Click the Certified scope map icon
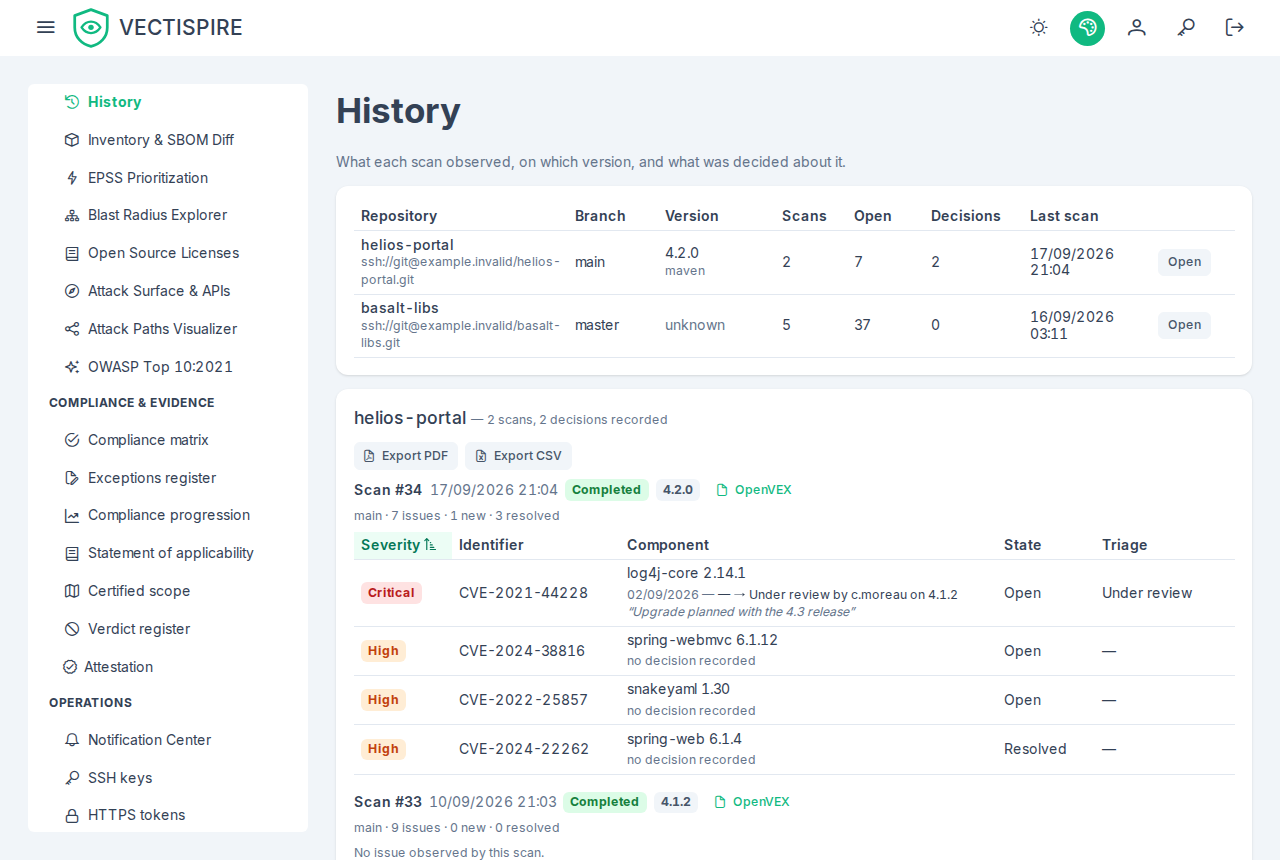This screenshot has width=1280, height=860. click(x=72, y=591)
